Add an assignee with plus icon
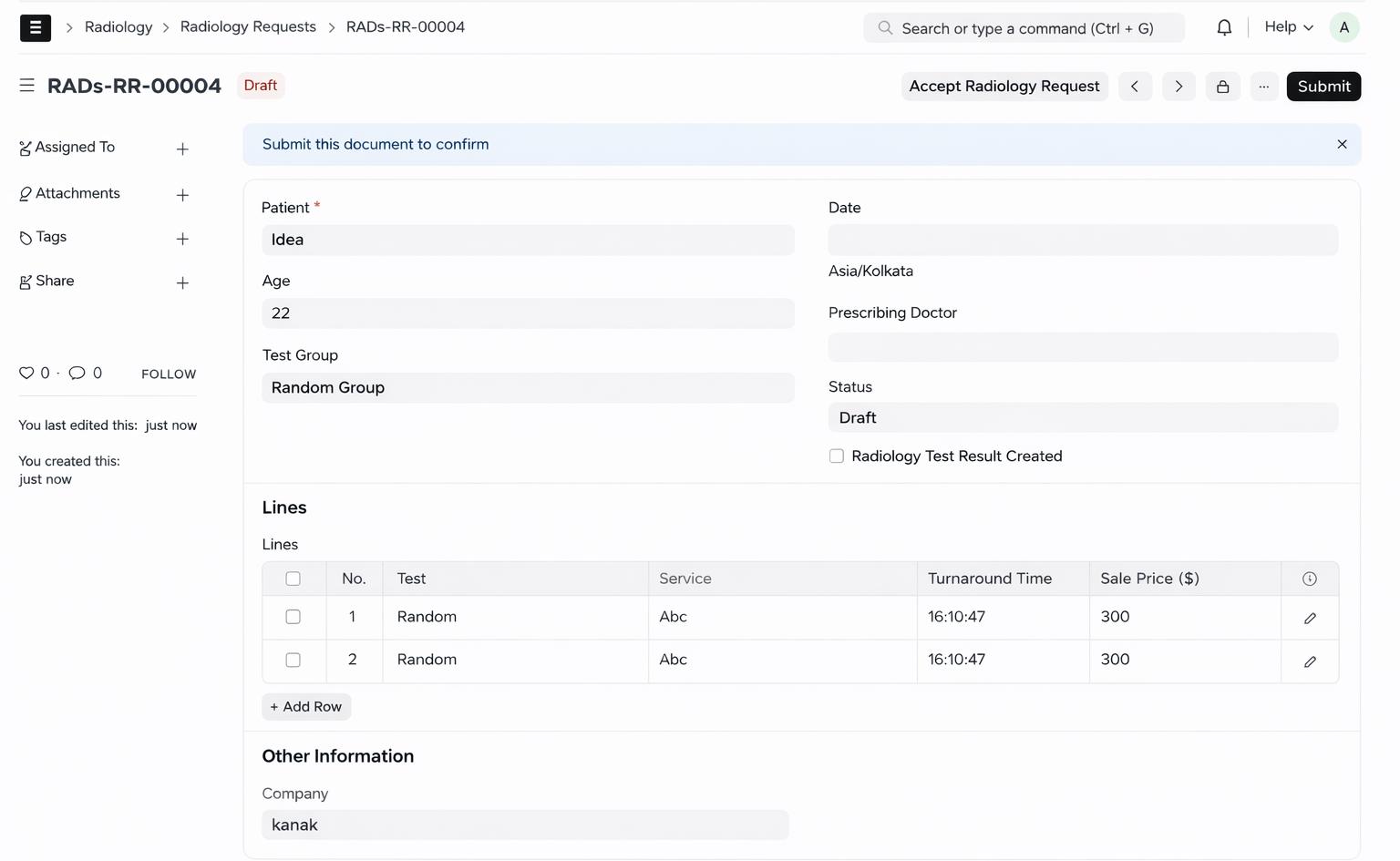Viewport: 1400px width, 861px height. pos(182,149)
